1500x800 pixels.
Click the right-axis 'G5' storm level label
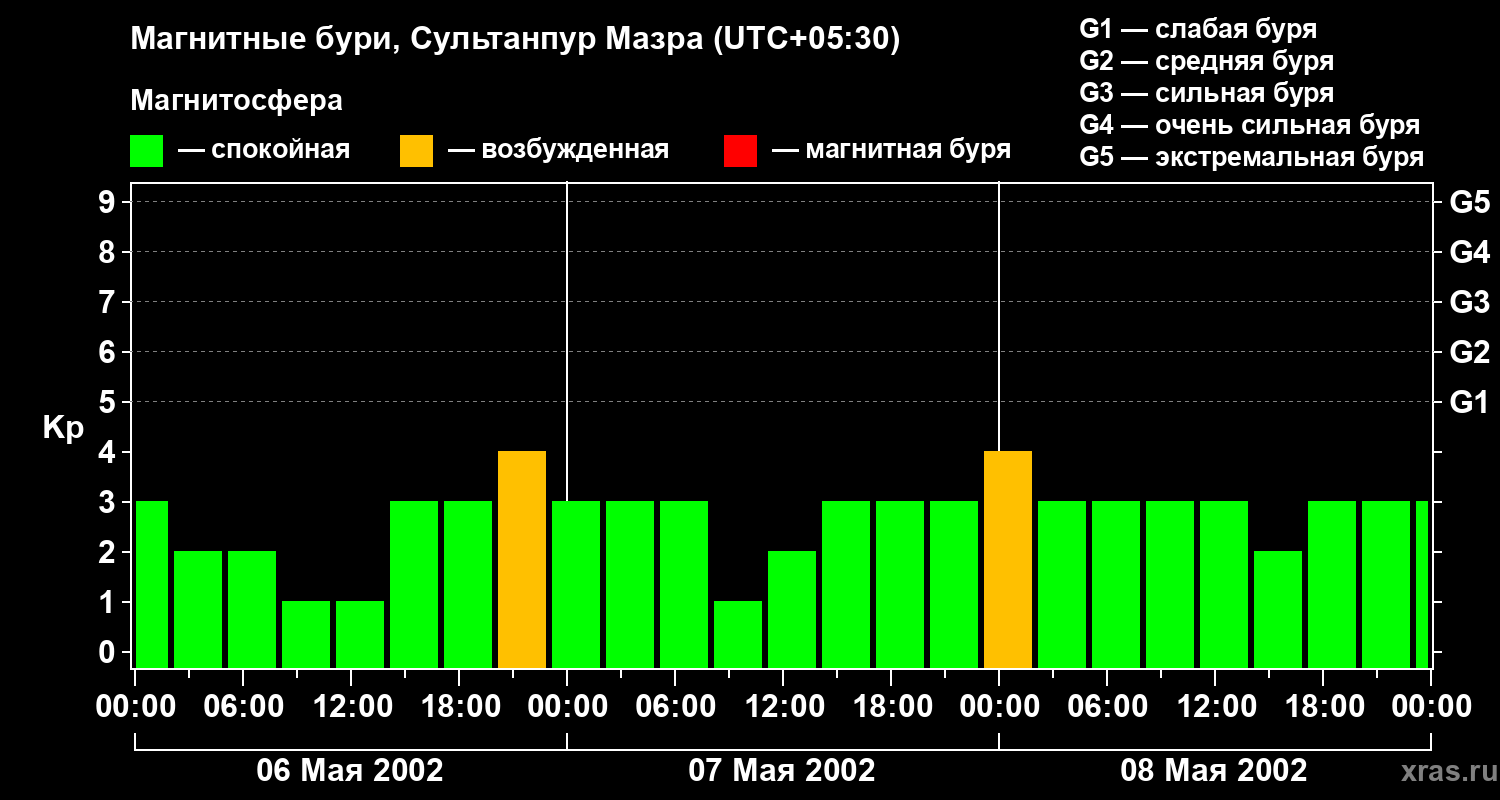[1469, 202]
